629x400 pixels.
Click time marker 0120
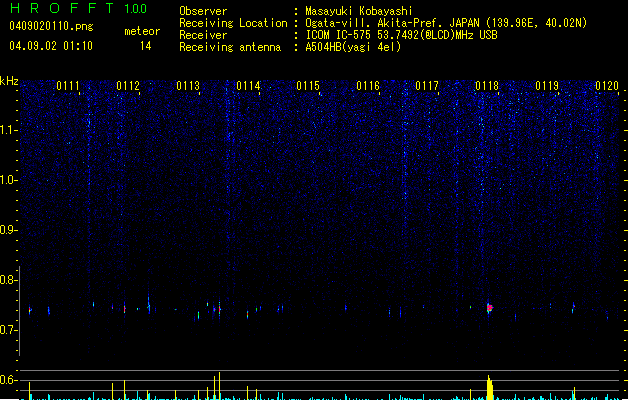click(x=607, y=86)
